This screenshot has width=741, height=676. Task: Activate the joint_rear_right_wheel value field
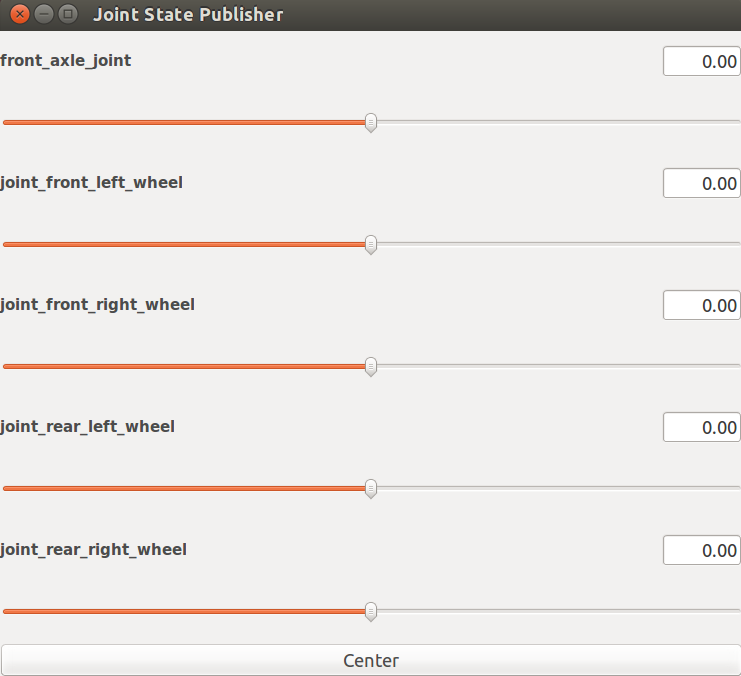(x=701, y=550)
